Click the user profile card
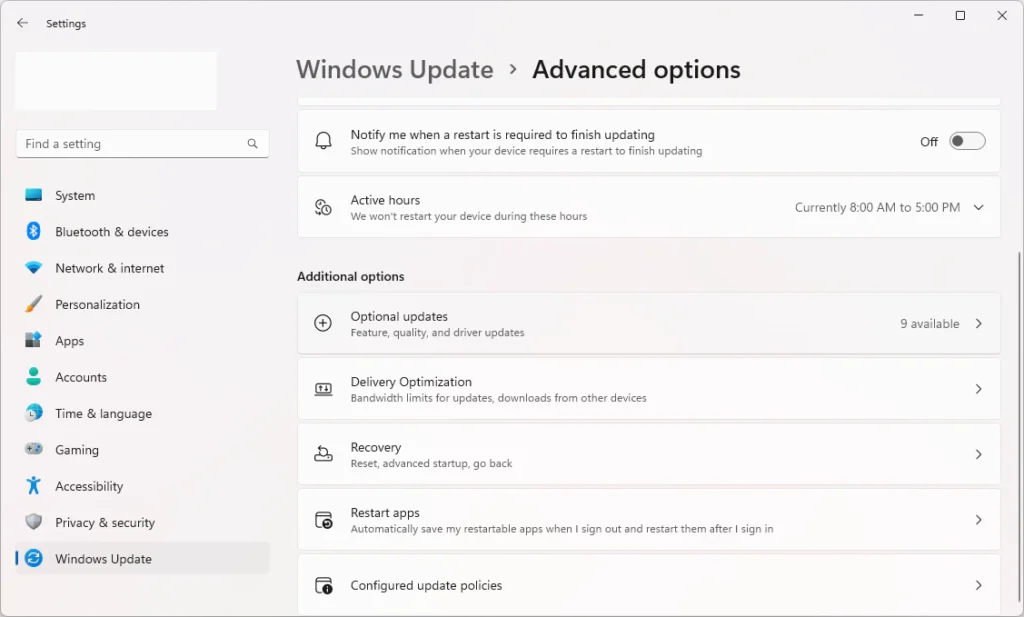 pos(116,80)
